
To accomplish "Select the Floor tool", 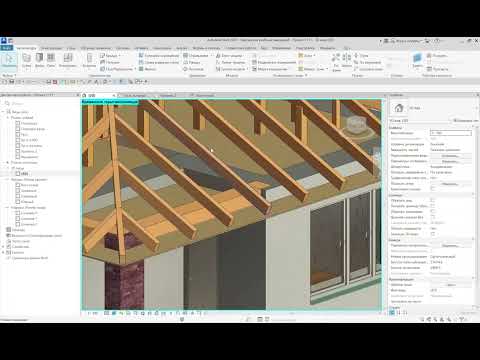I will click(x=117, y=69).
